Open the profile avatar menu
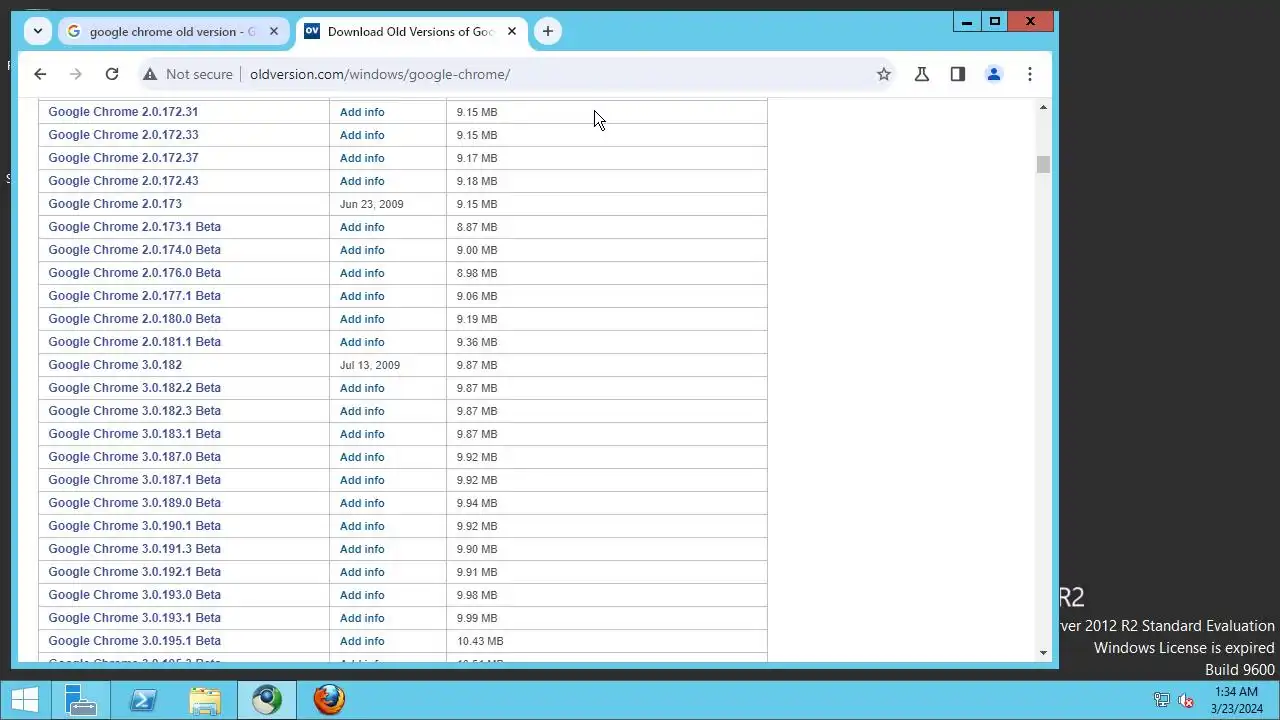Screen dimensions: 1280x720 tap(994, 74)
